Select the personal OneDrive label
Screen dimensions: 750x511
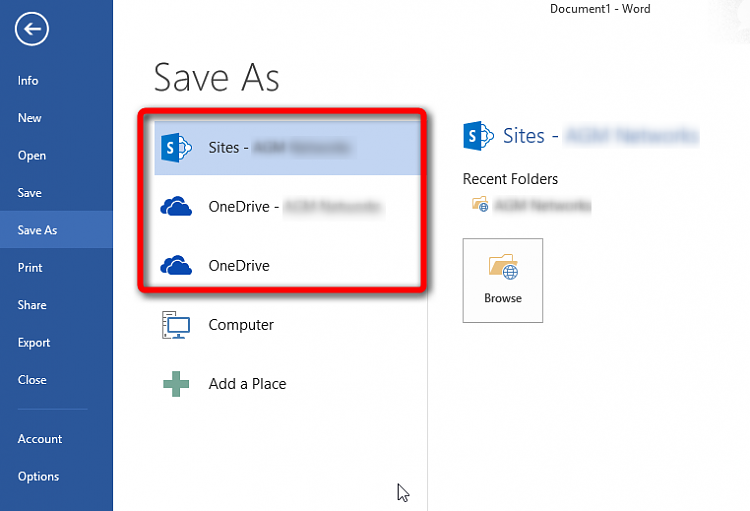239,266
